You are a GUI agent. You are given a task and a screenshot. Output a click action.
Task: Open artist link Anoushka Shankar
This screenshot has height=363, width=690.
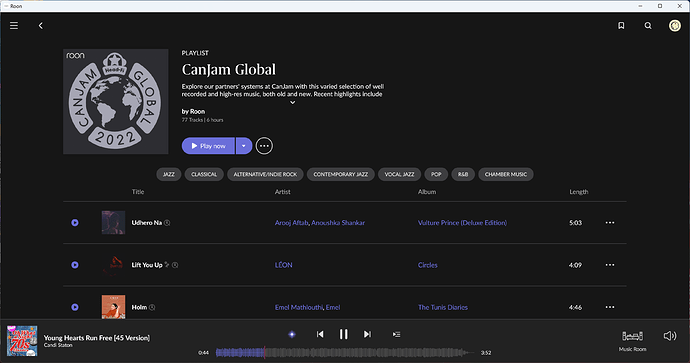pyautogui.click(x=338, y=223)
